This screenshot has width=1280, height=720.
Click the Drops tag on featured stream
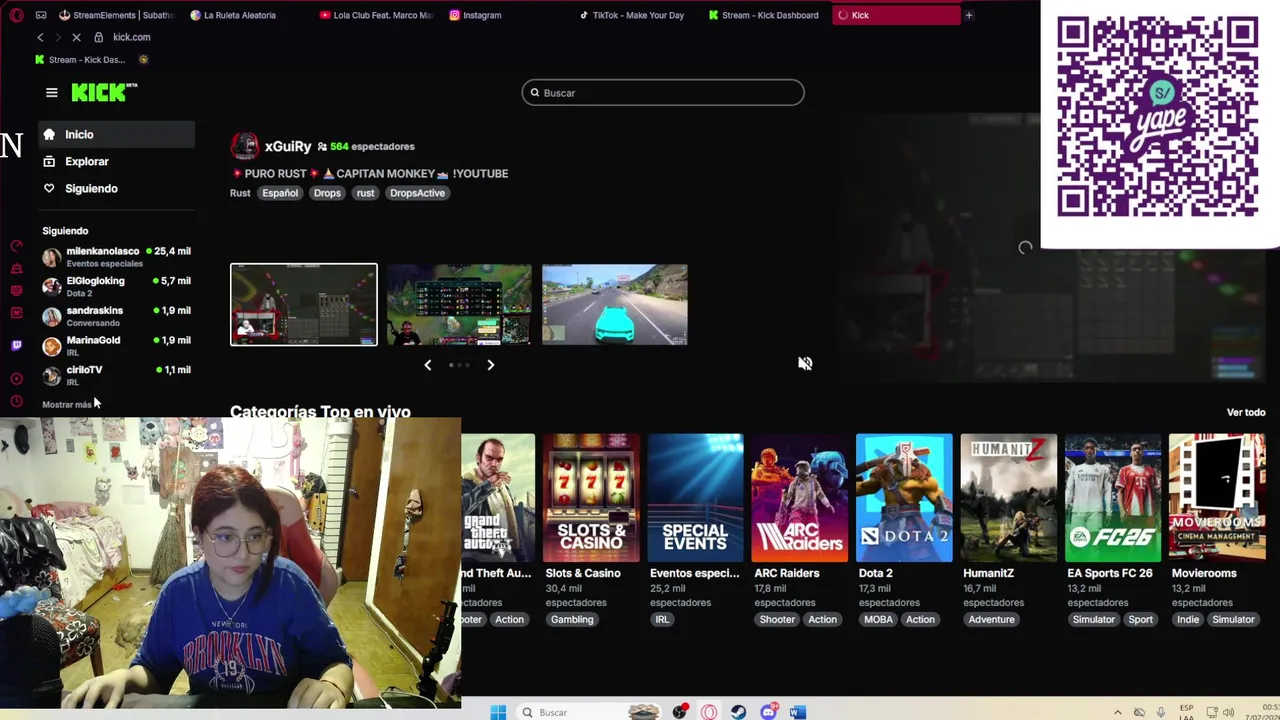(x=327, y=193)
